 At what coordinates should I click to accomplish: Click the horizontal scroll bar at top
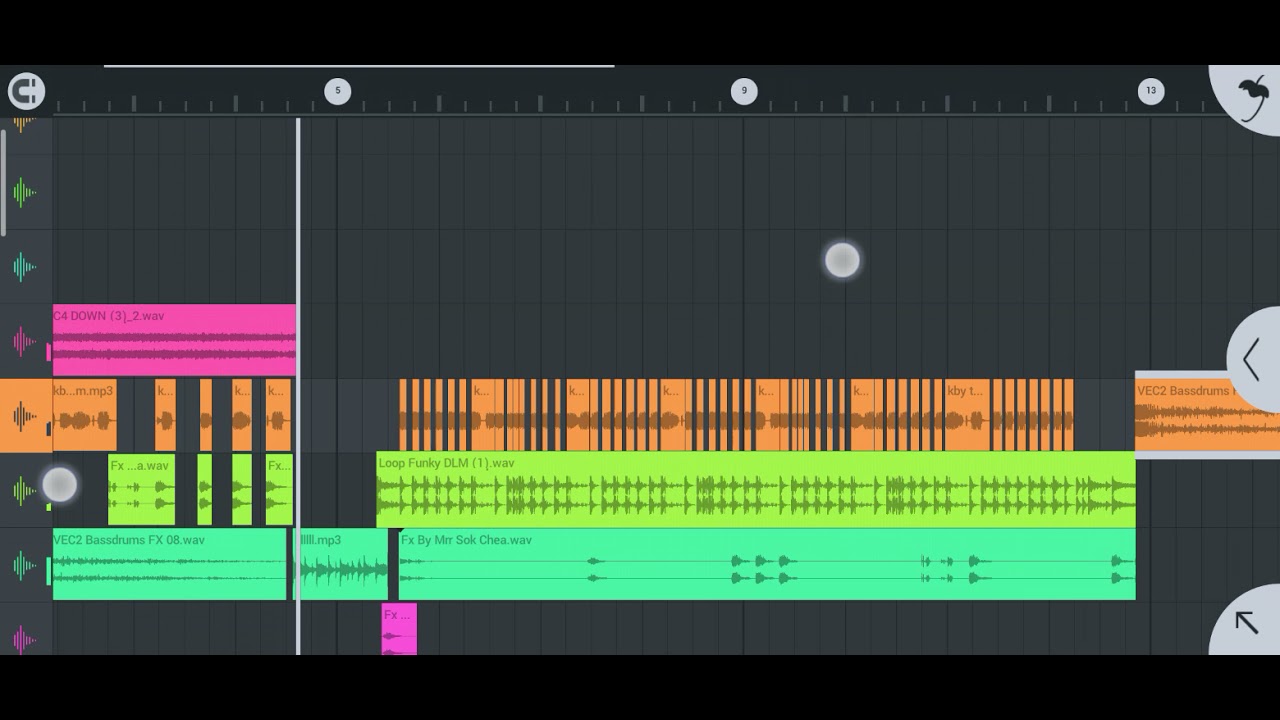[x=358, y=67]
